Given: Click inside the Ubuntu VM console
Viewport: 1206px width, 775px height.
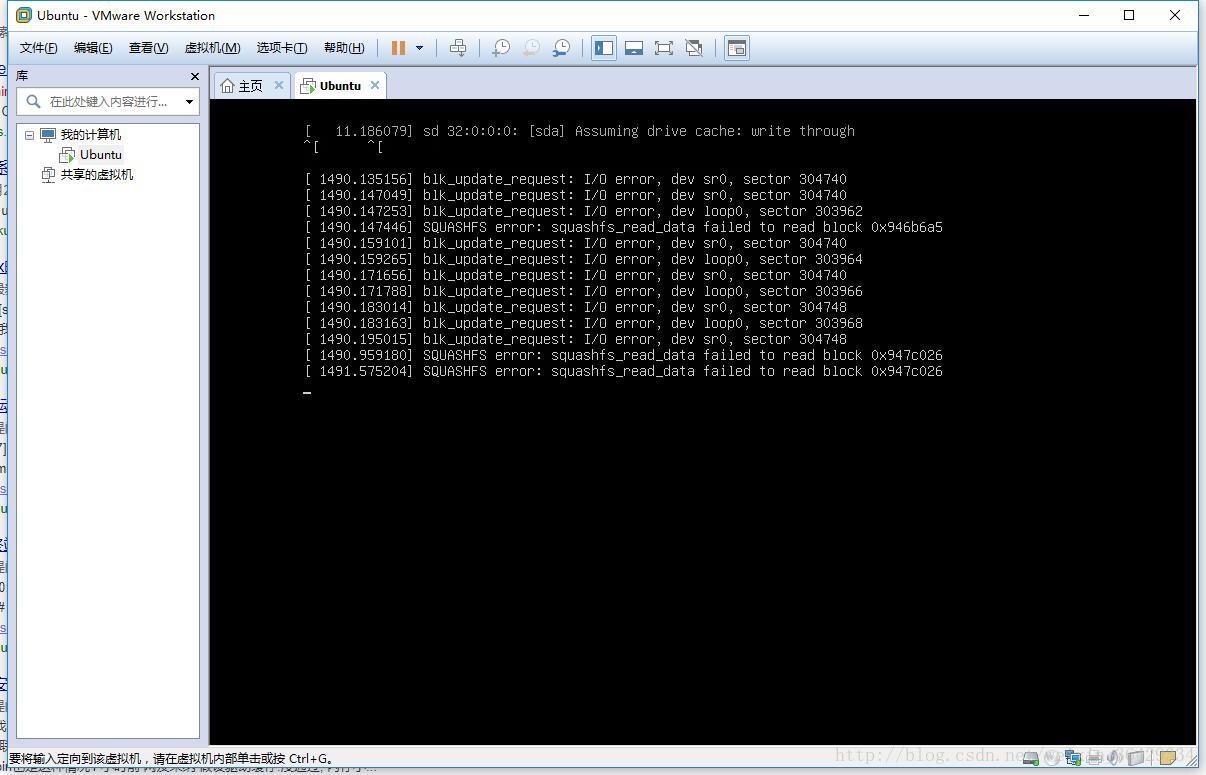Looking at the screenshot, I should (702, 420).
